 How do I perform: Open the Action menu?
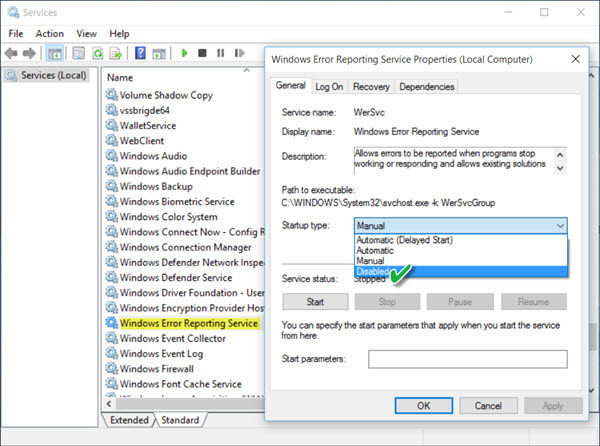pos(50,34)
